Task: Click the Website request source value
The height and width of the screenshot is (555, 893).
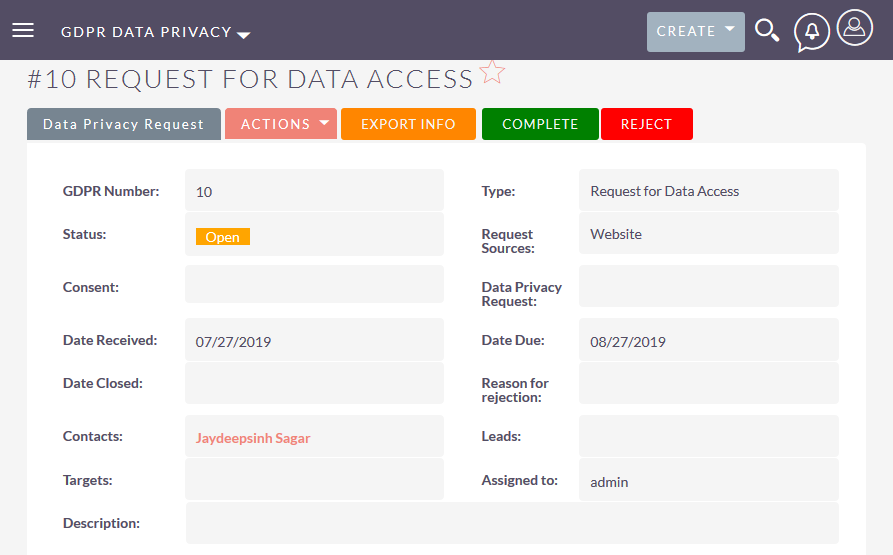Action: click(x=616, y=234)
